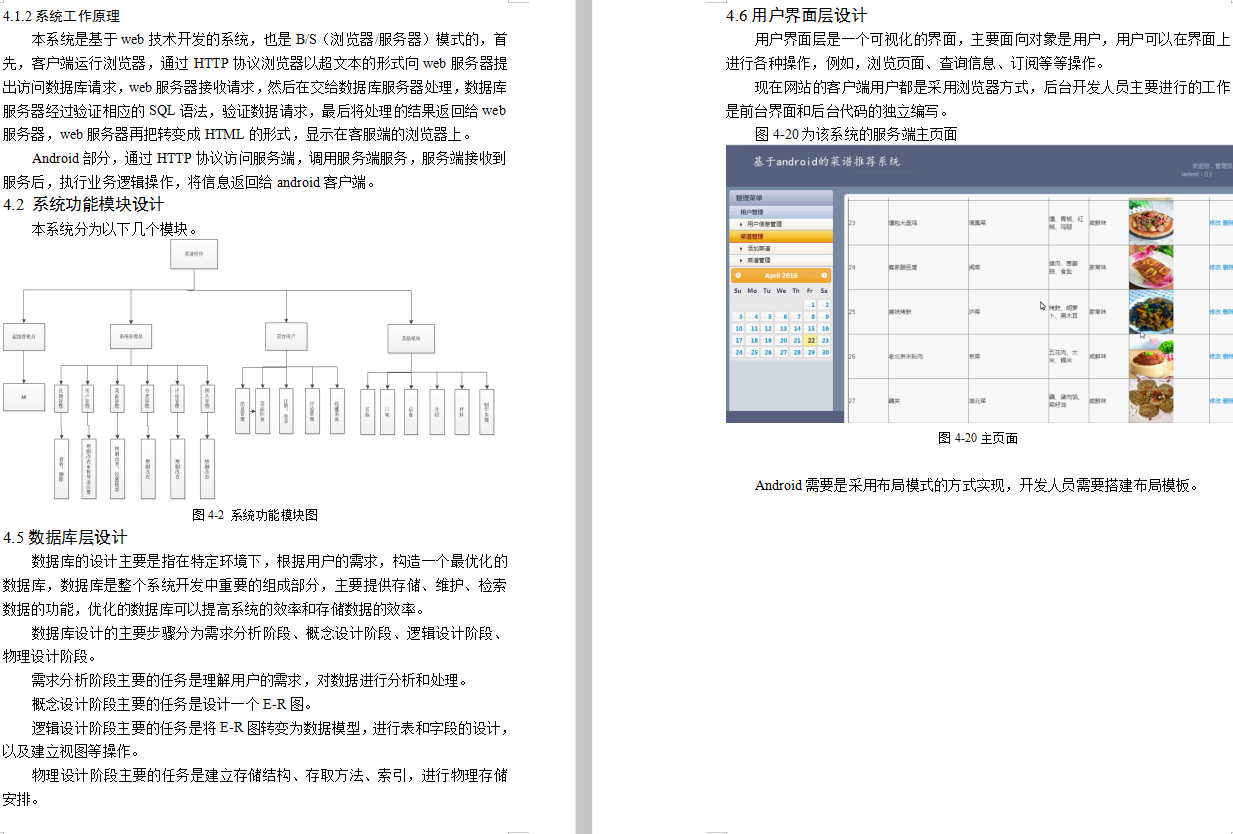Expand the 用户信息管理 arrow in sidebar
This screenshot has width=1233, height=834.
click(x=741, y=225)
